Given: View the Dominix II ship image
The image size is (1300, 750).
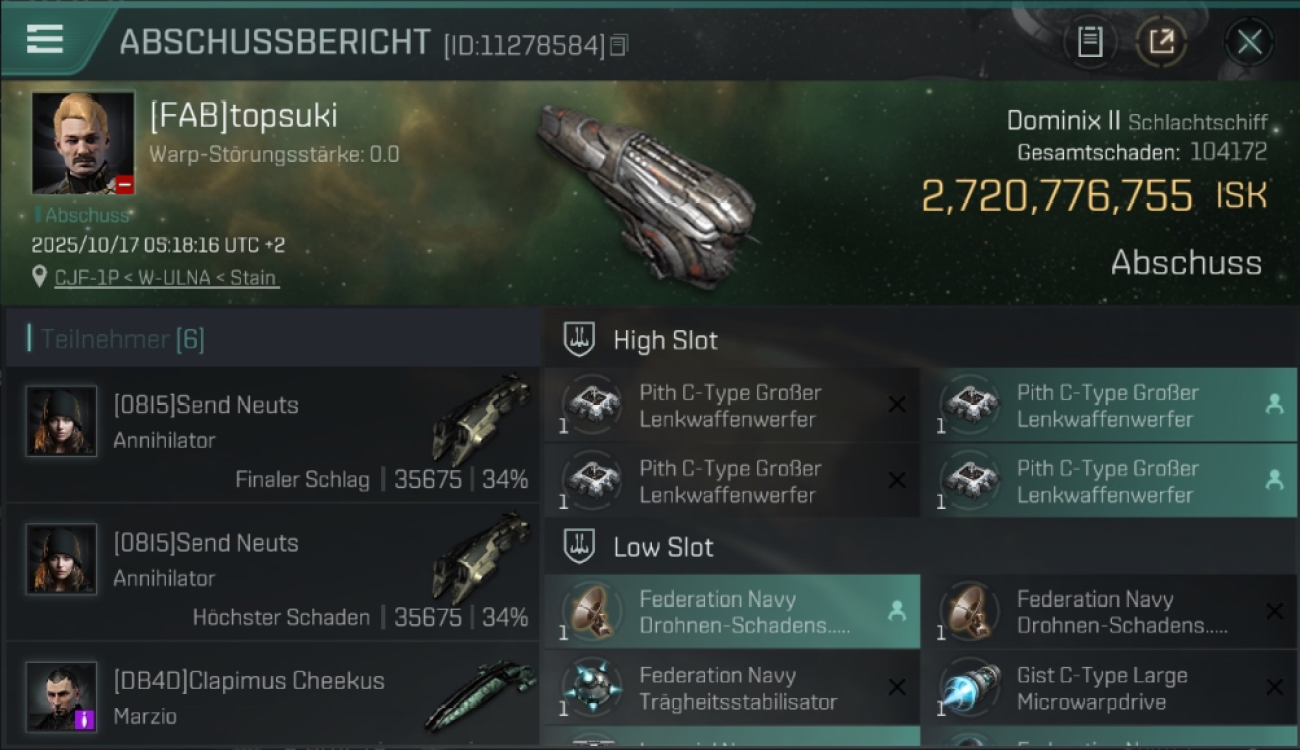Looking at the screenshot, I should coord(643,192).
